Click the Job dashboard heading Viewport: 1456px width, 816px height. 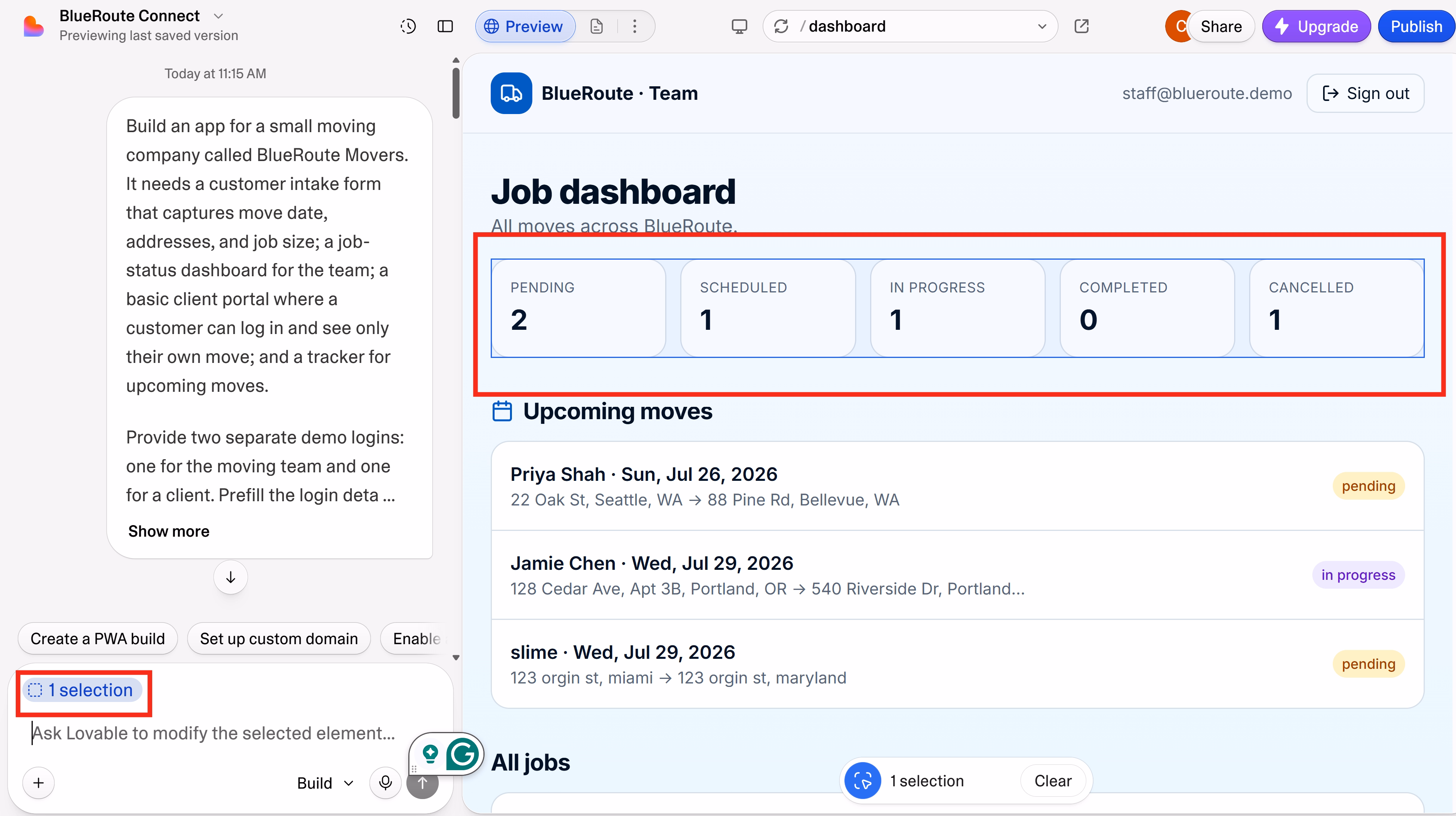(x=613, y=192)
